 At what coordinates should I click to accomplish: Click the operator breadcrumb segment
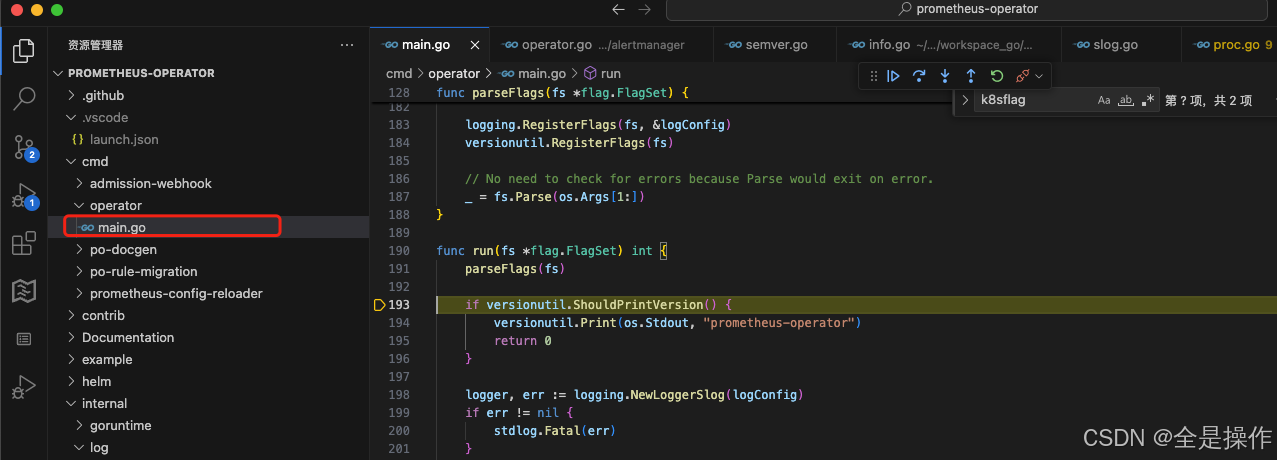454,73
